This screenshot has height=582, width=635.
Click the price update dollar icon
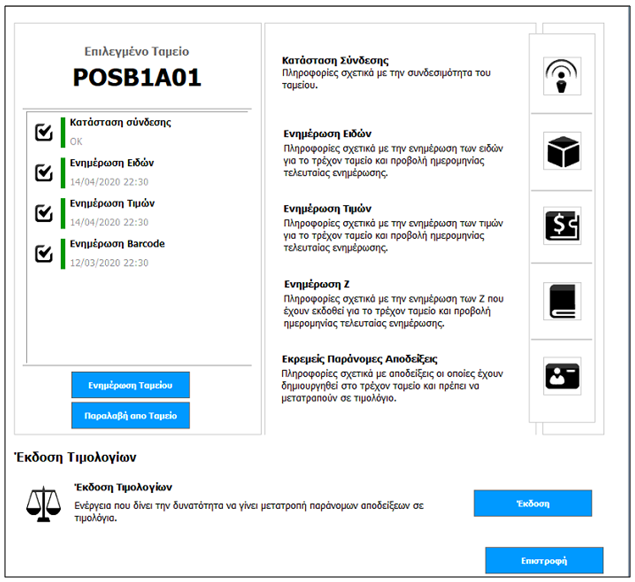[563, 225]
